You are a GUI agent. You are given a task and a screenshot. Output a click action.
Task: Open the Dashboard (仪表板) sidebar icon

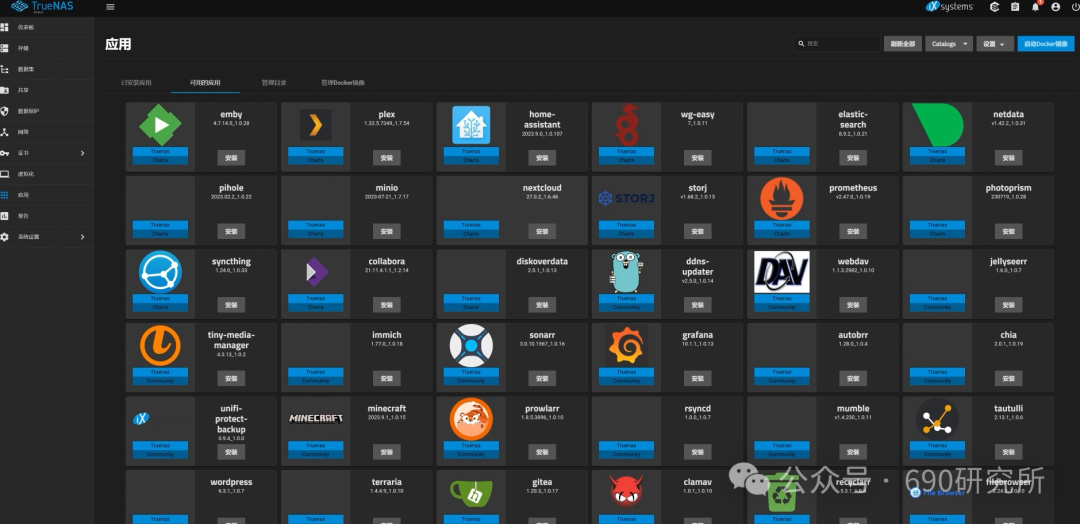[x=5, y=27]
